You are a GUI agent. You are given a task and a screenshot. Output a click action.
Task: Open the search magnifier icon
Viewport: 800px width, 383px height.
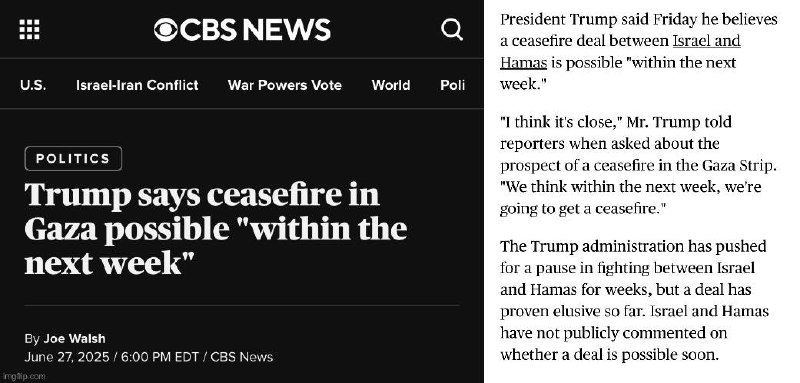(x=452, y=30)
